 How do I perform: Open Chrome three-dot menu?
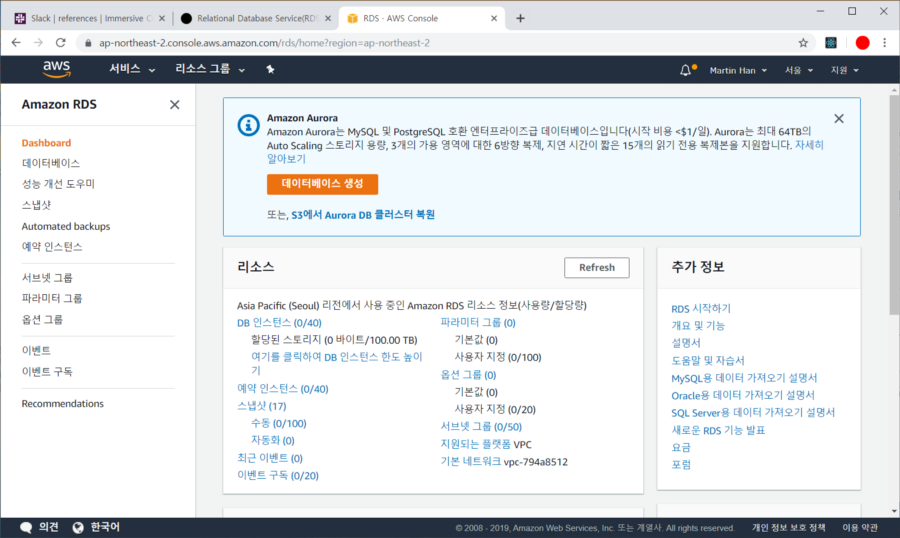[885, 42]
